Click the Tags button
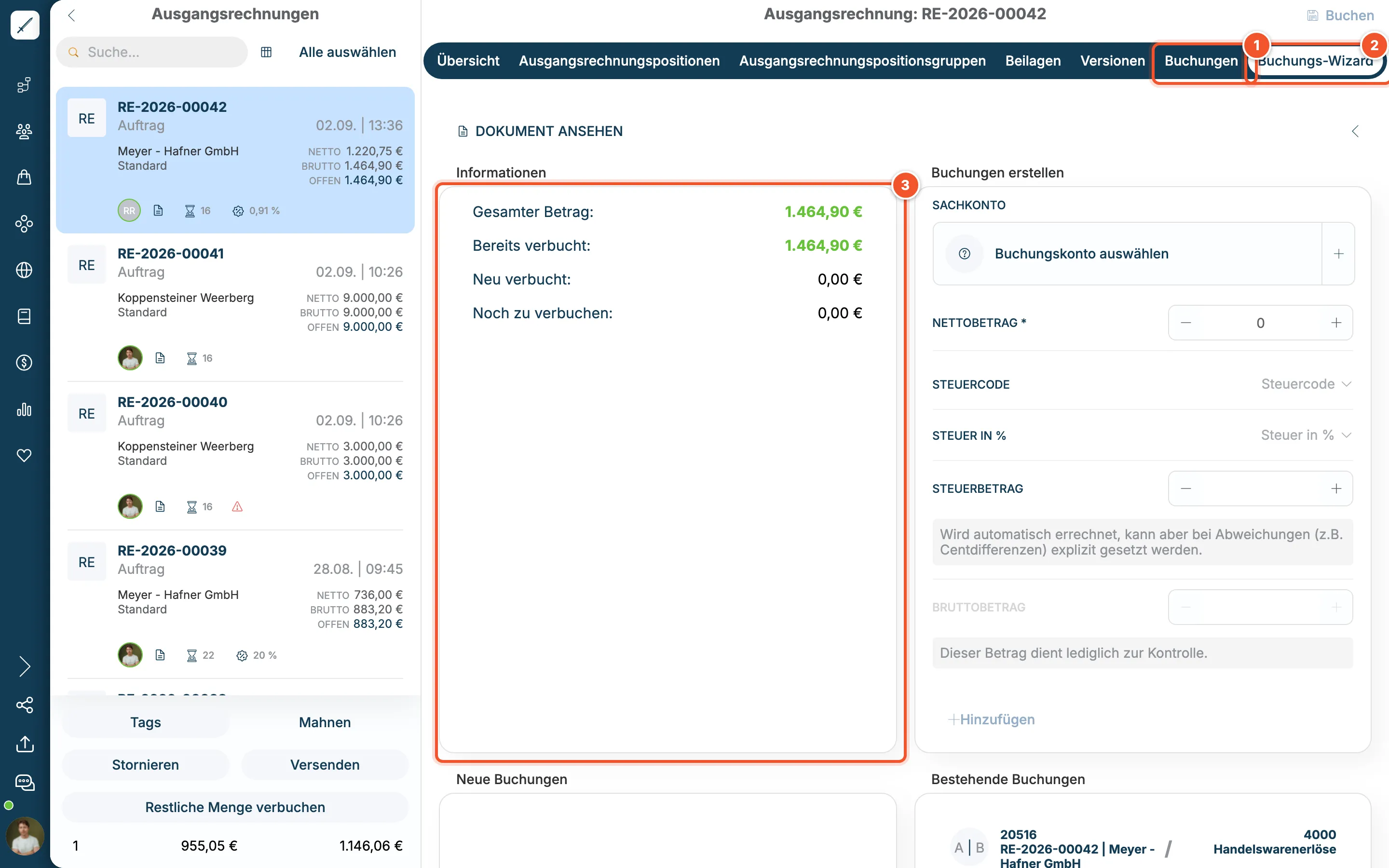Screen dimensions: 1389x868 (146, 722)
